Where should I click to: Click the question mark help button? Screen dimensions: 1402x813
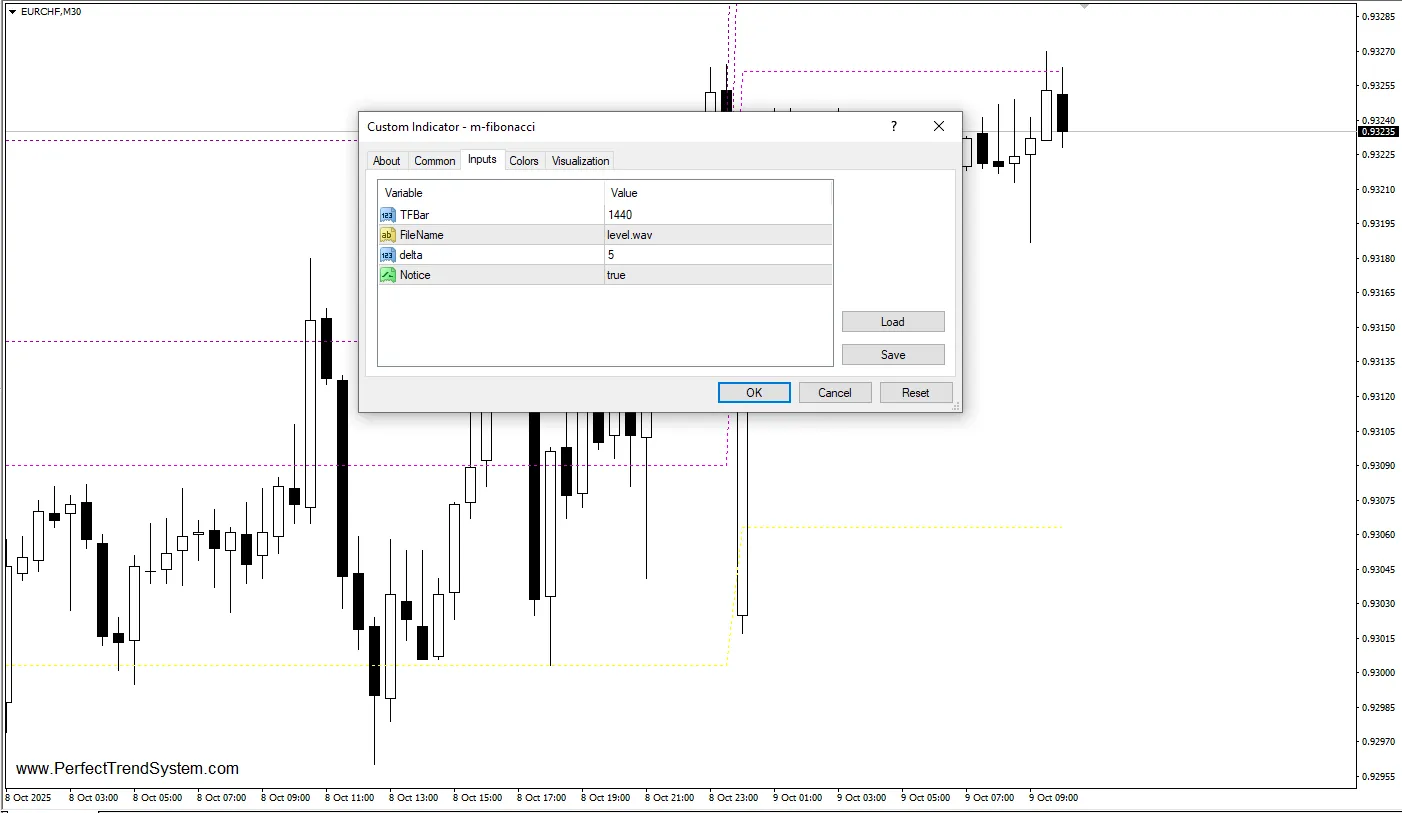pyautogui.click(x=894, y=126)
